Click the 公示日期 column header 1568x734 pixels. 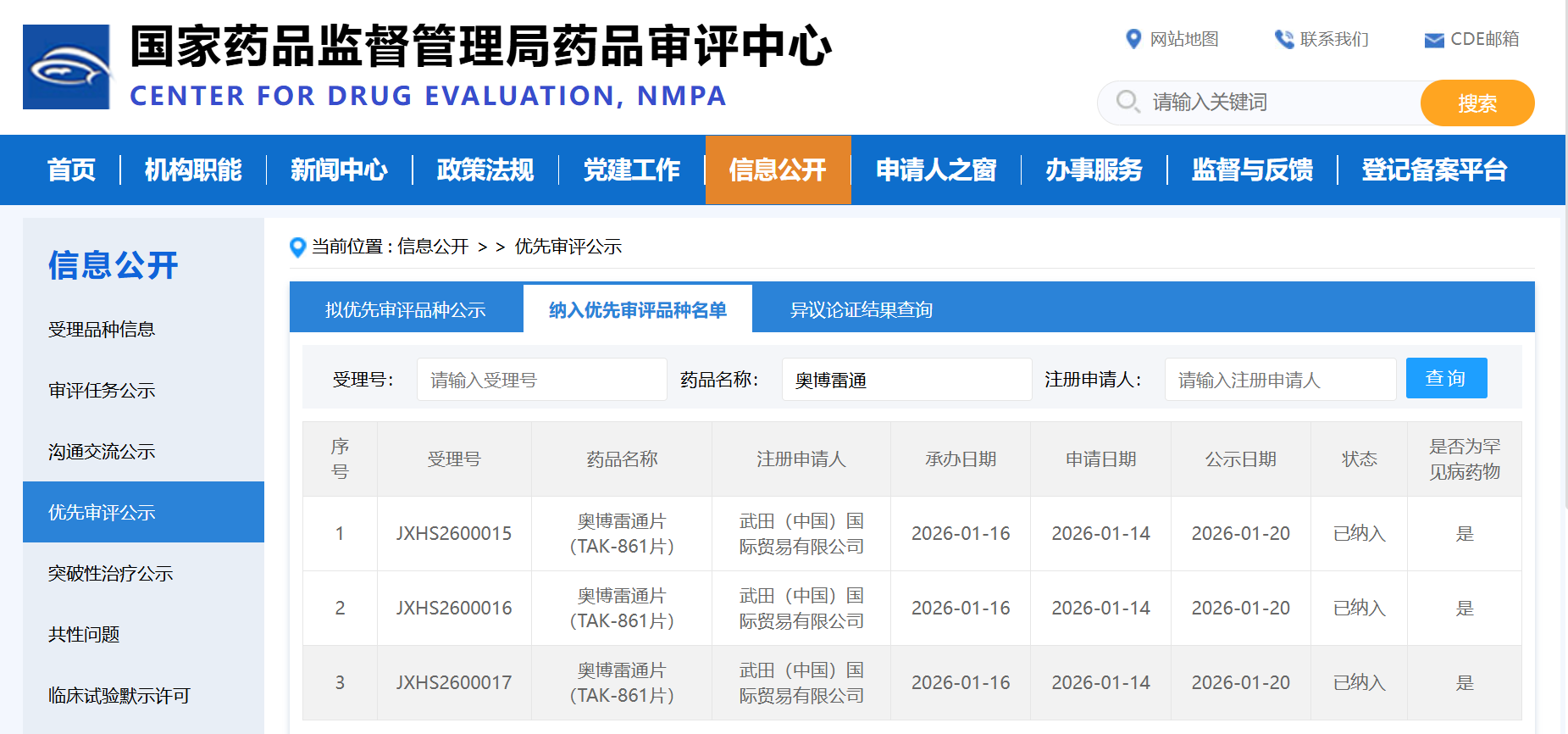tap(1241, 459)
